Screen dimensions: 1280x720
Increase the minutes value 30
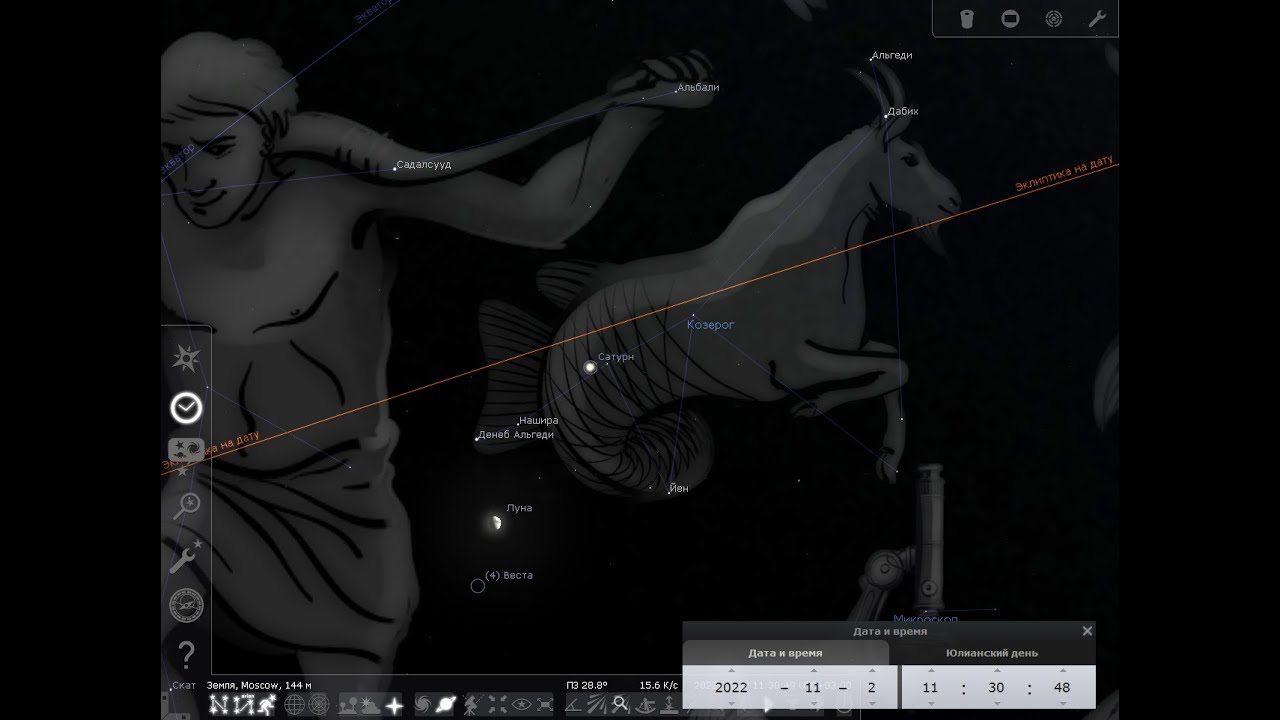[x=997, y=670]
